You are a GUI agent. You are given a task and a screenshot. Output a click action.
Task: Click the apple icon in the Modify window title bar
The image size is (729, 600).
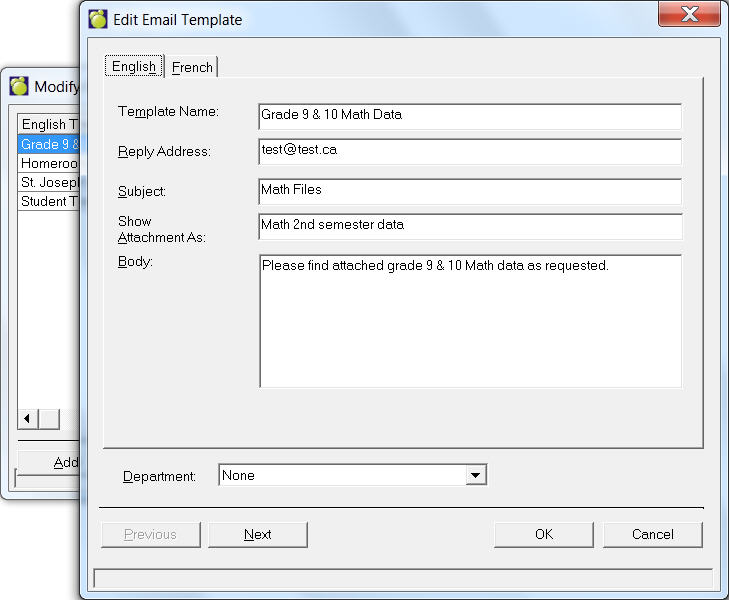(19, 86)
